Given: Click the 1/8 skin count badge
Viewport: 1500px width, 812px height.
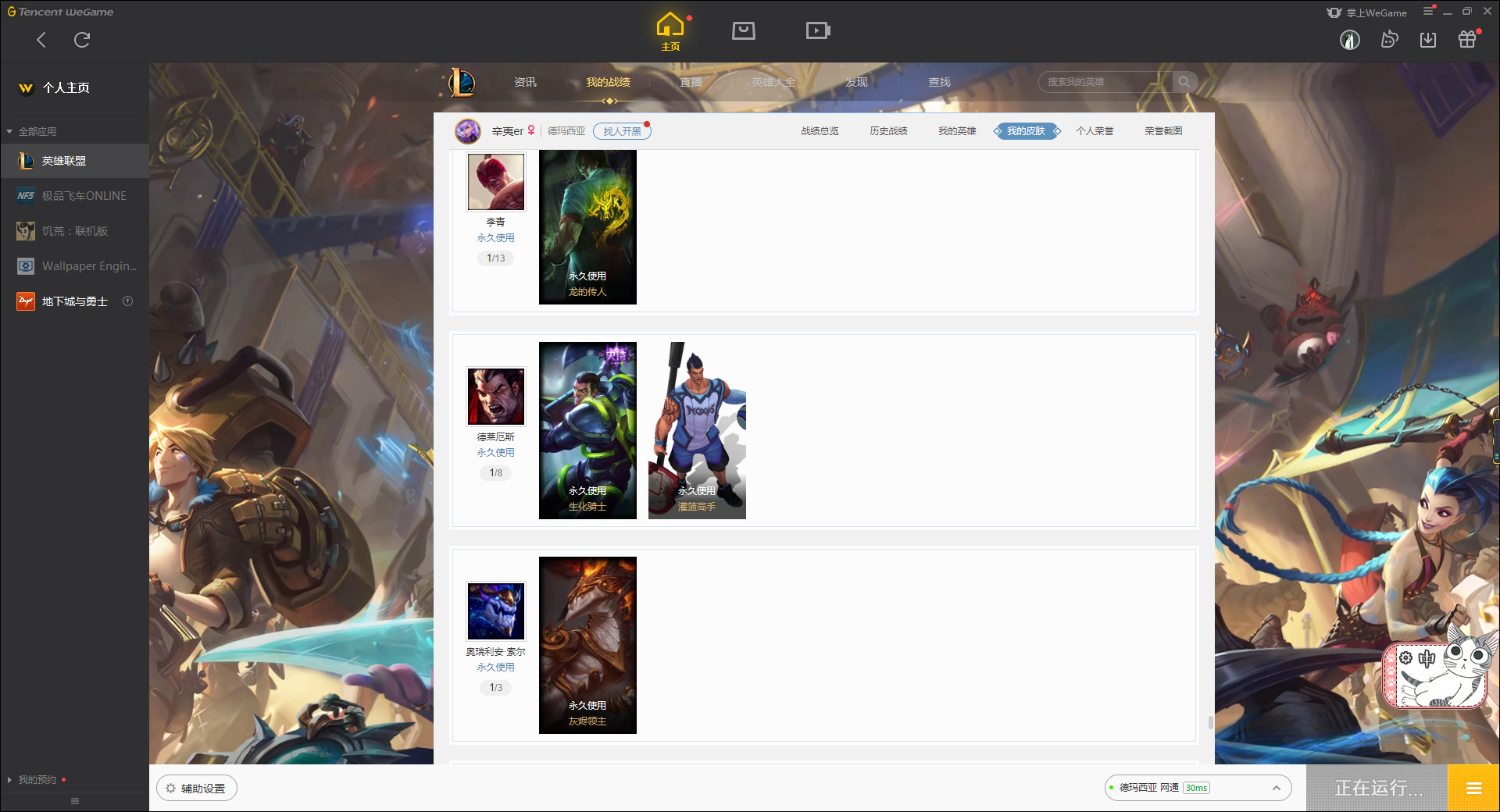Looking at the screenshot, I should tap(496, 473).
